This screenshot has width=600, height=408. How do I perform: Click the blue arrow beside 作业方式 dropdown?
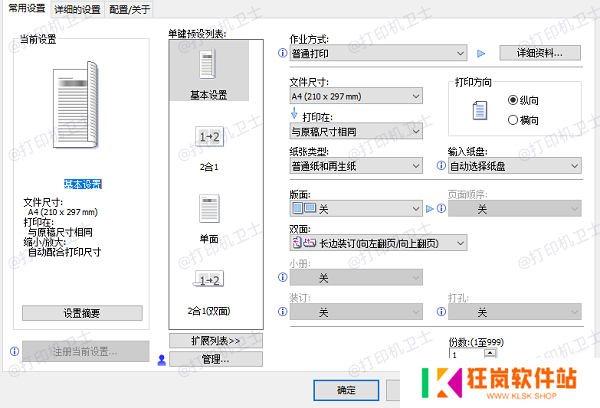coord(479,52)
